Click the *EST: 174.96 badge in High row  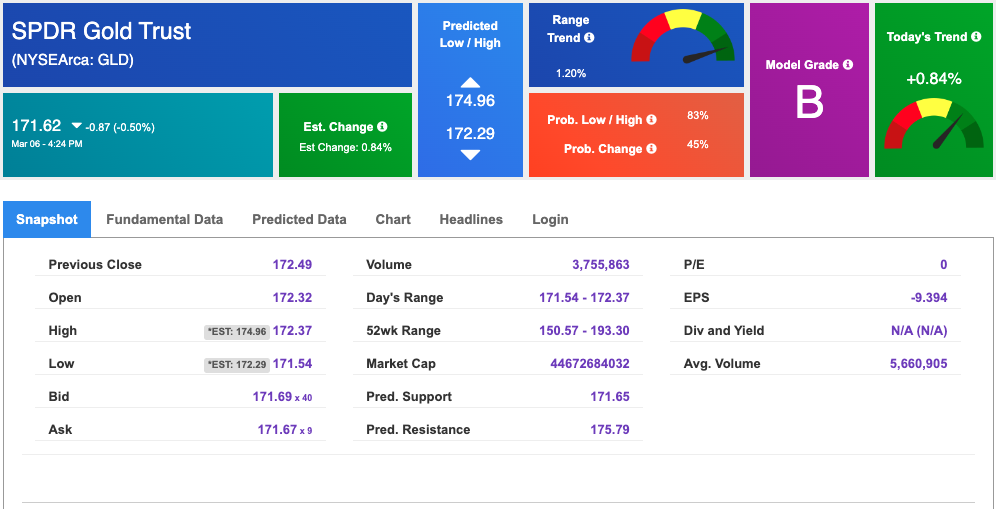(x=236, y=331)
